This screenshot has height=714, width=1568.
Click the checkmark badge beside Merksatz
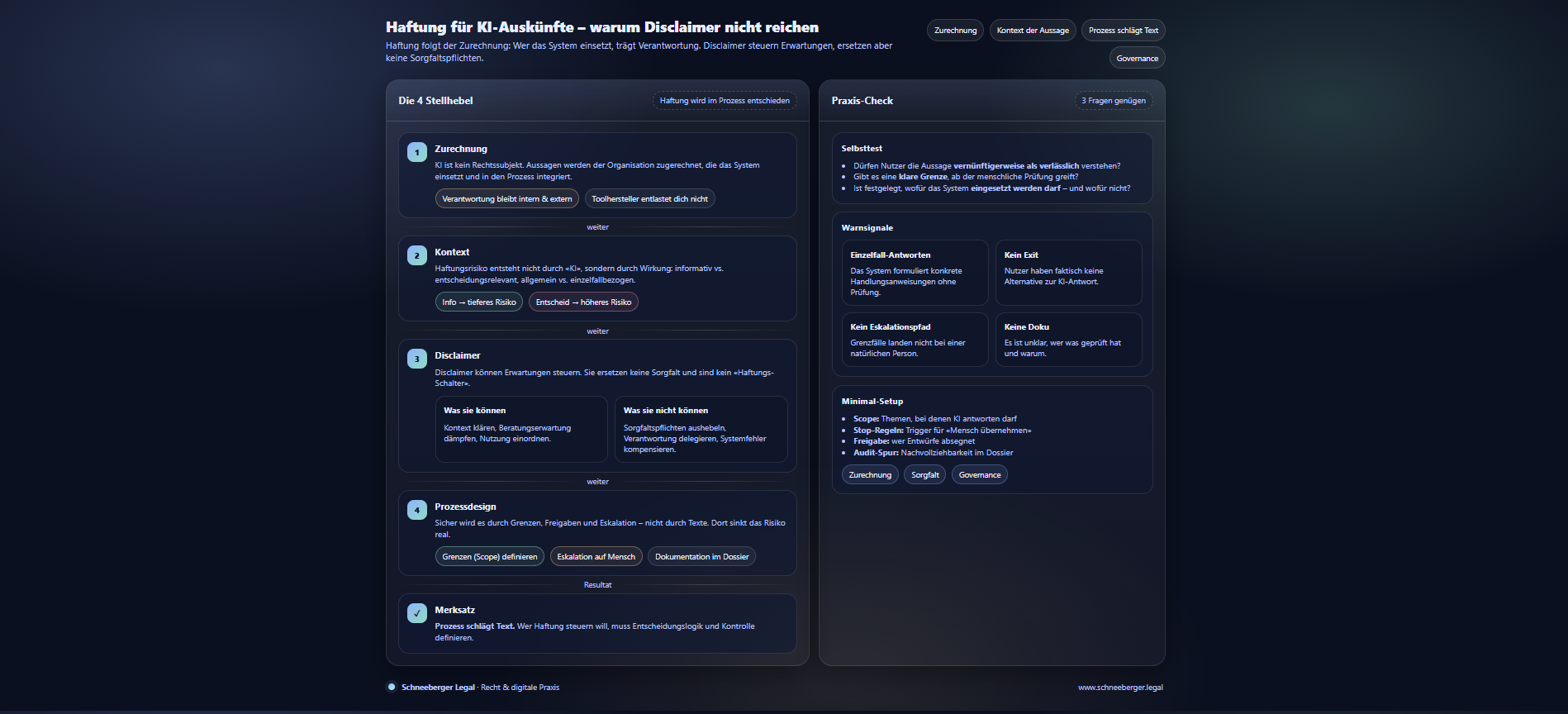tap(417, 613)
